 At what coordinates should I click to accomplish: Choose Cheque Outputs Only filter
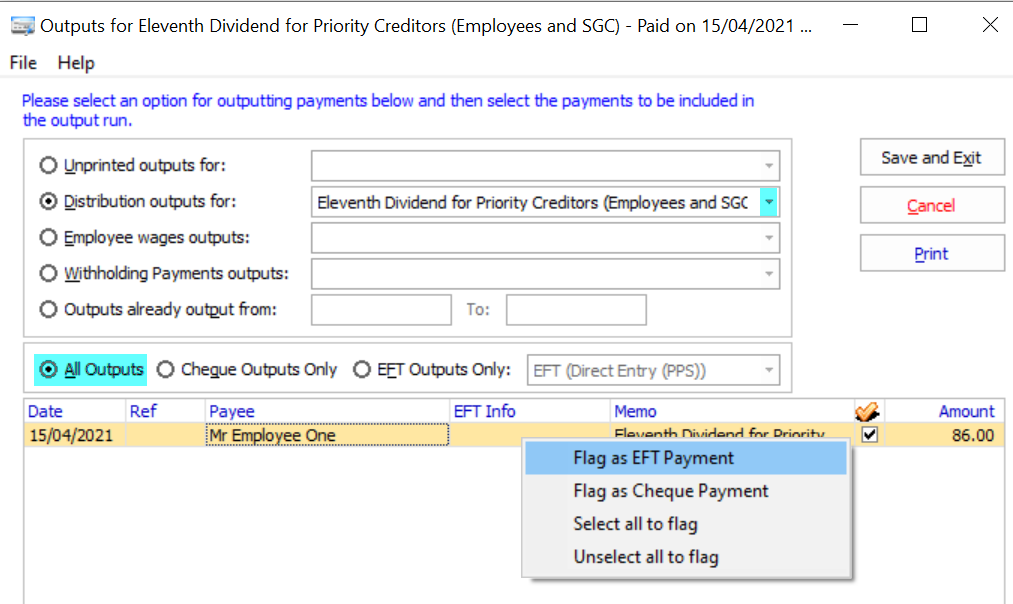pyautogui.click(x=165, y=370)
